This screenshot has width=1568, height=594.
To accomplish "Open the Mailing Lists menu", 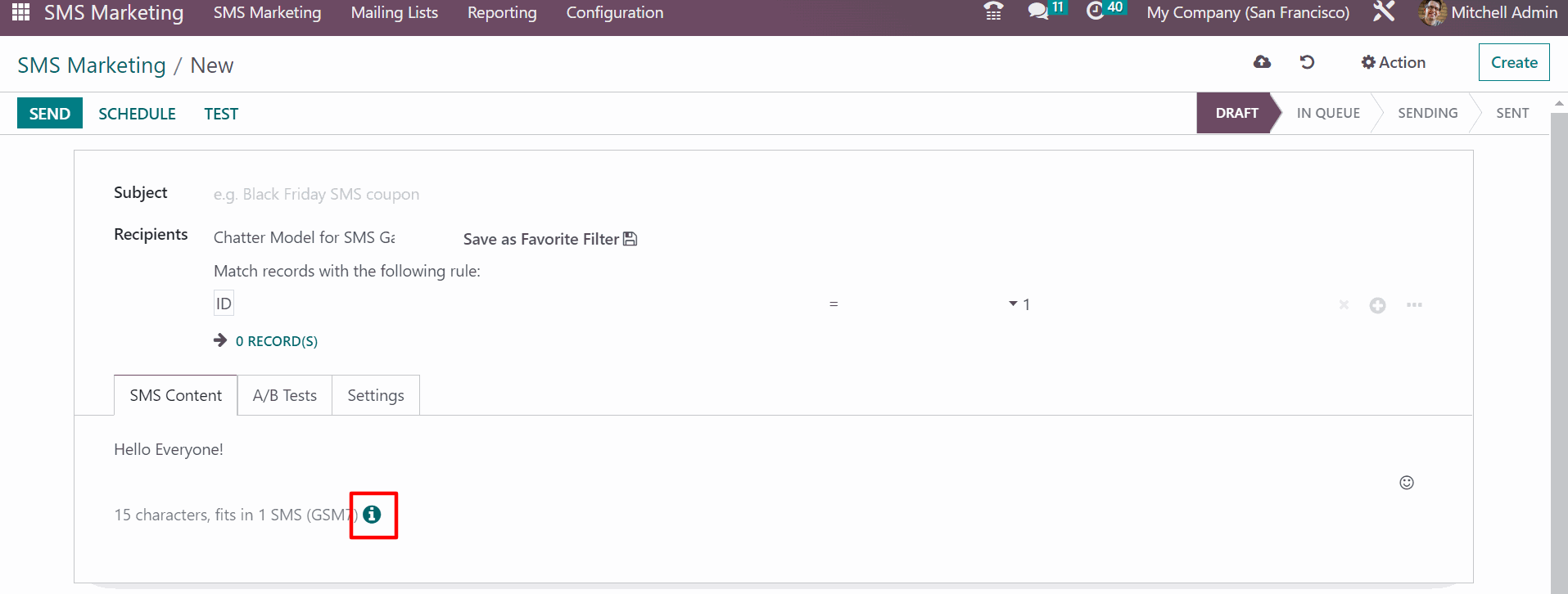I will coord(395,12).
